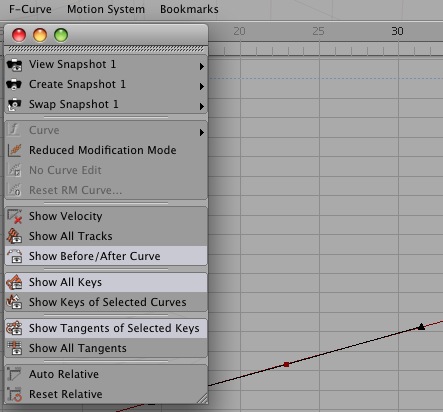Screen dimensions: 443x412
Task: Toggle Show All Tracks option
Action: pyautogui.click(x=106, y=236)
